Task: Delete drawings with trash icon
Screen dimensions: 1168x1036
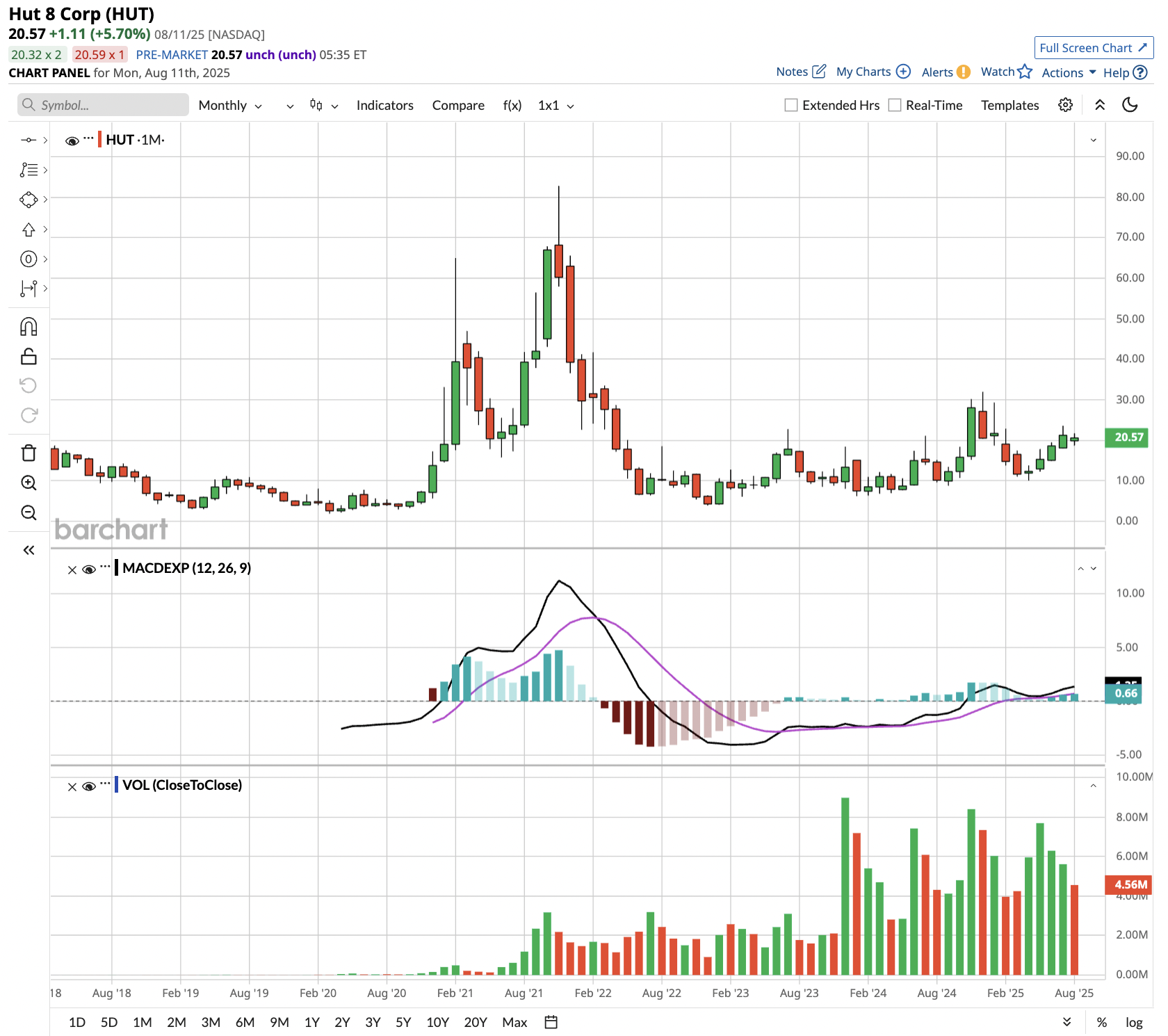Action: click(29, 453)
